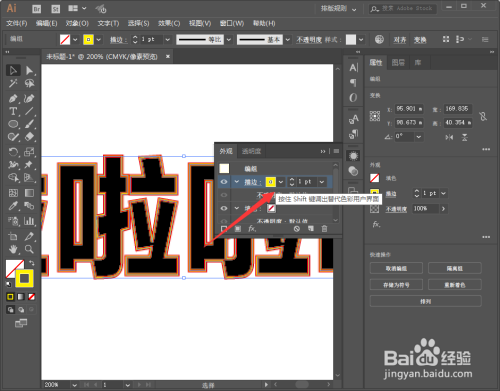The width and height of the screenshot is (500, 391).
Task: Open control bar fill color dropdown
Action: click(75, 40)
